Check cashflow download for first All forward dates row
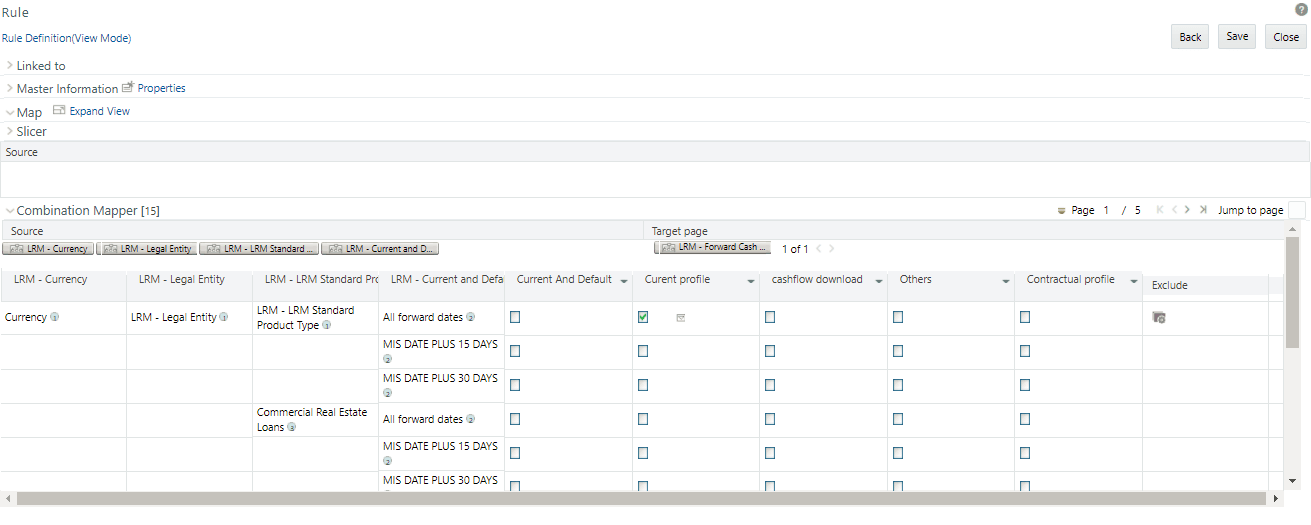 coord(770,317)
